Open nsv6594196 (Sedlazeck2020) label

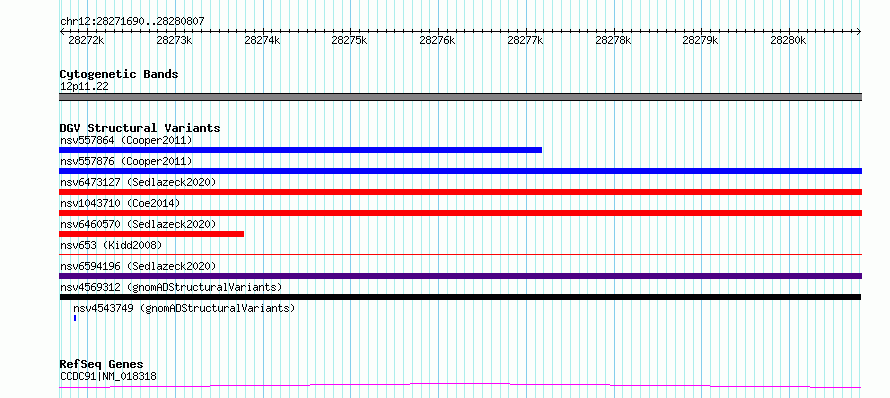coord(138,266)
